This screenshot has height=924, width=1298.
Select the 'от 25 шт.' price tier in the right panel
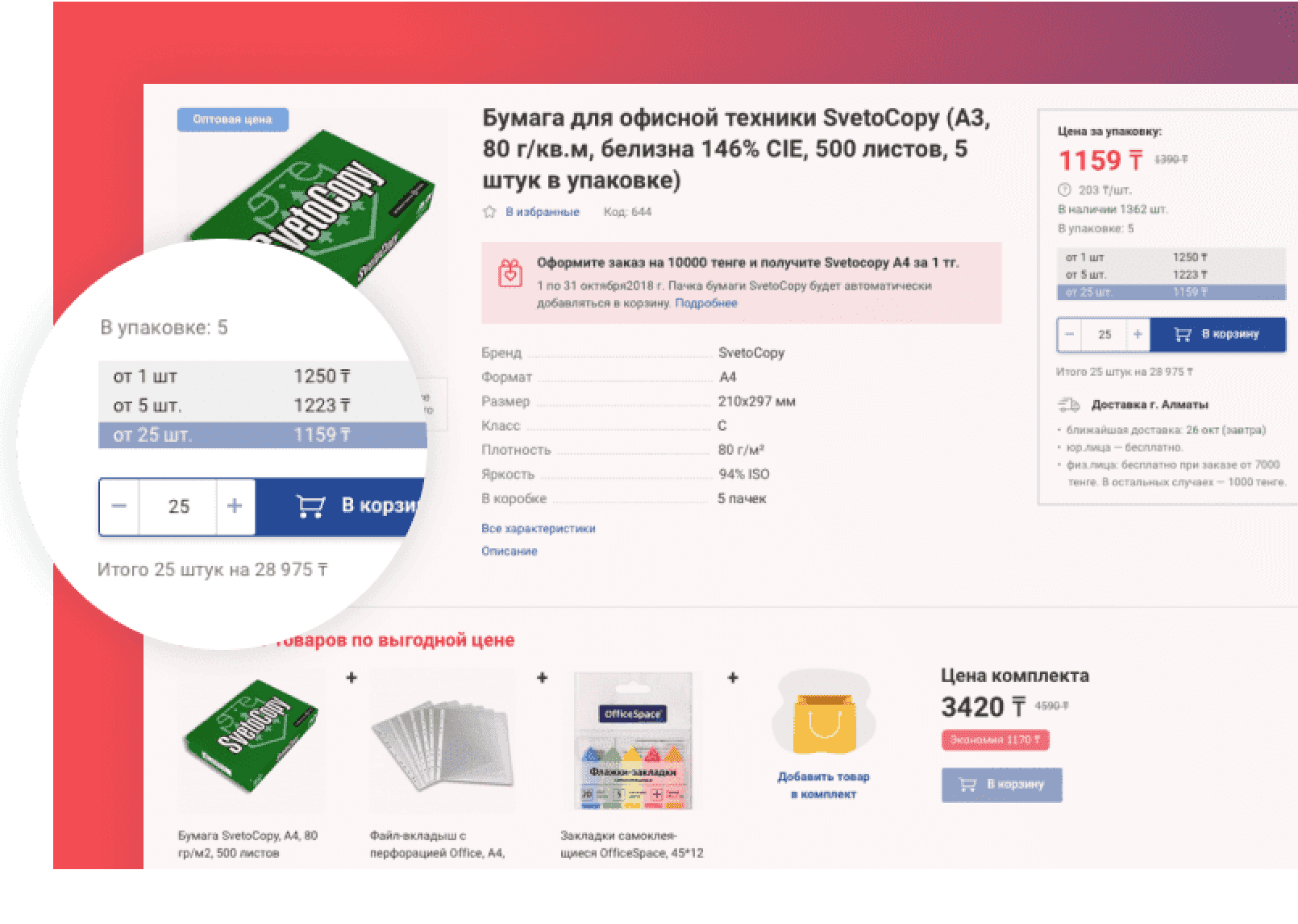(1171, 292)
